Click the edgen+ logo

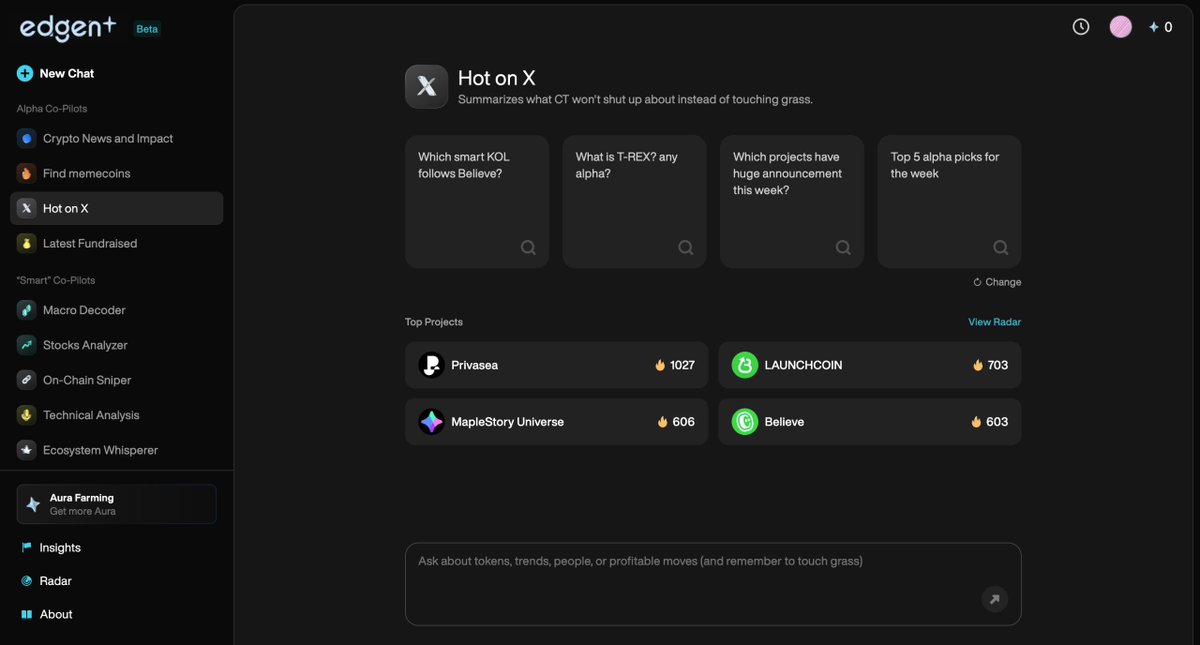click(68, 28)
